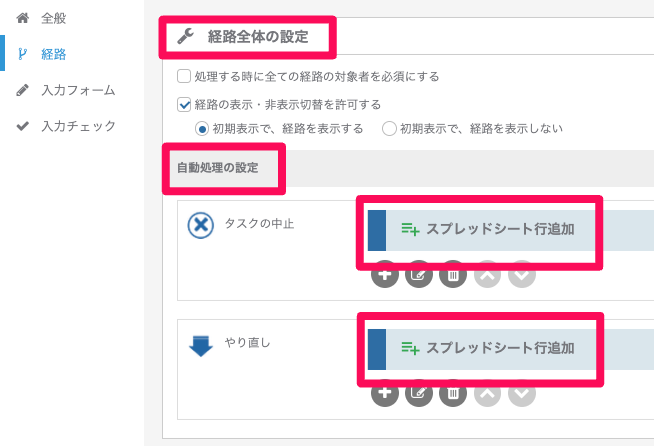Click move-up arrow under やり直し action
The height and width of the screenshot is (446, 654).
(487, 393)
